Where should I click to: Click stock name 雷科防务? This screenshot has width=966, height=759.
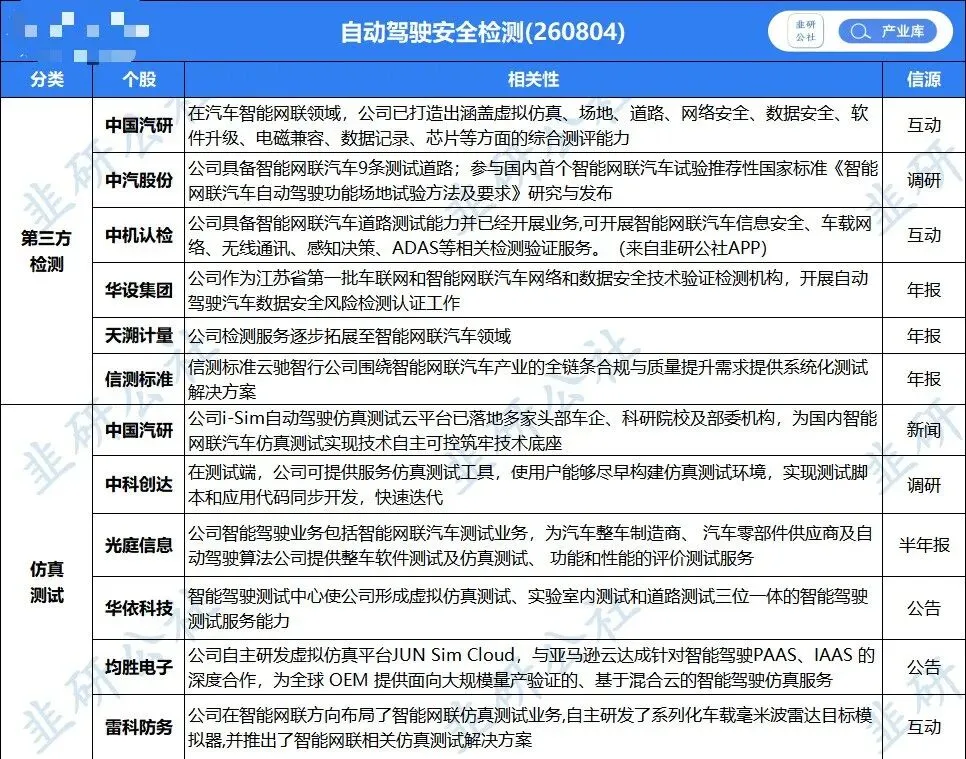click(x=139, y=728)
